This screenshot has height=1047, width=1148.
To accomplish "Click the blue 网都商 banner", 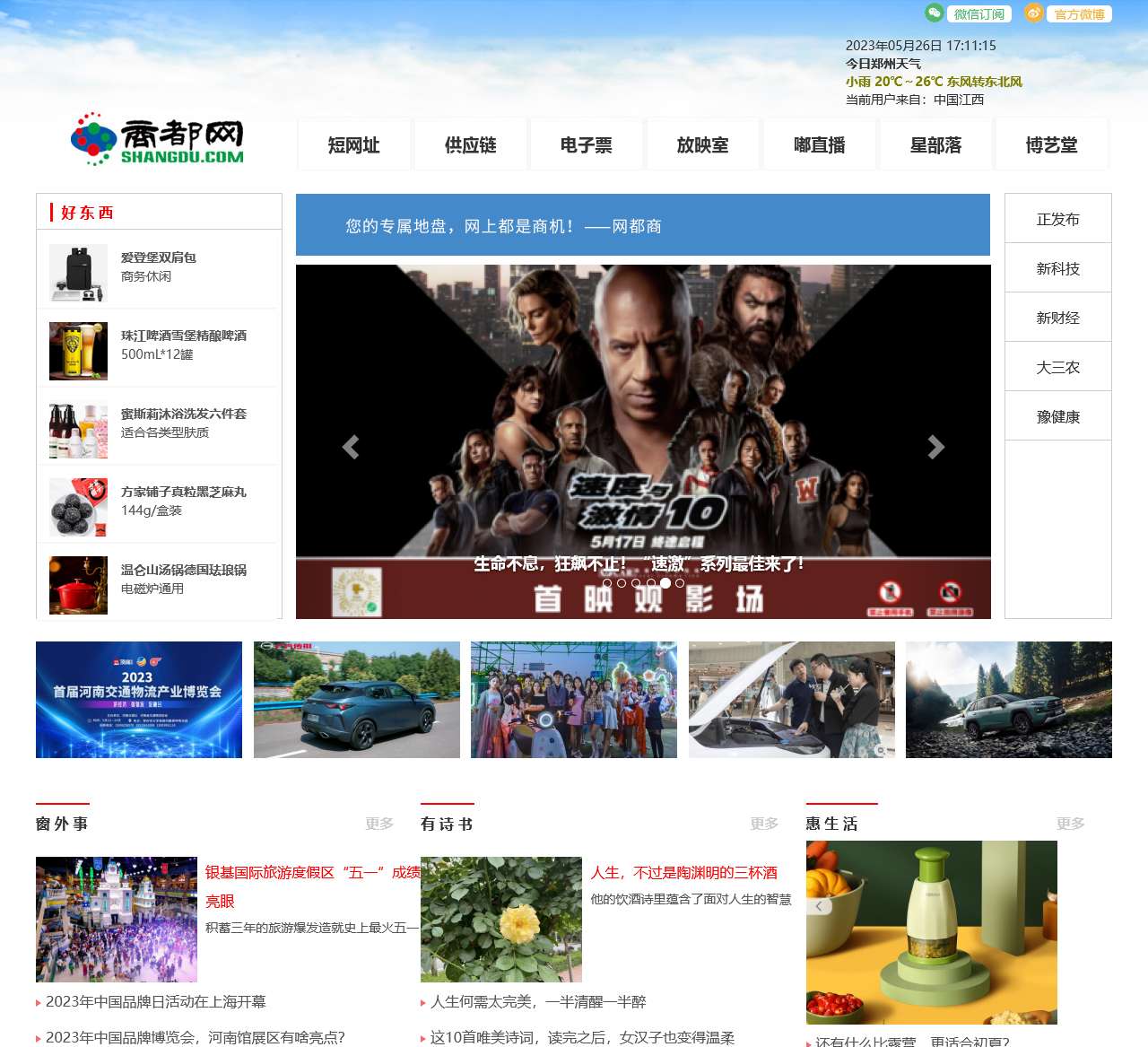I will point(643,225).
